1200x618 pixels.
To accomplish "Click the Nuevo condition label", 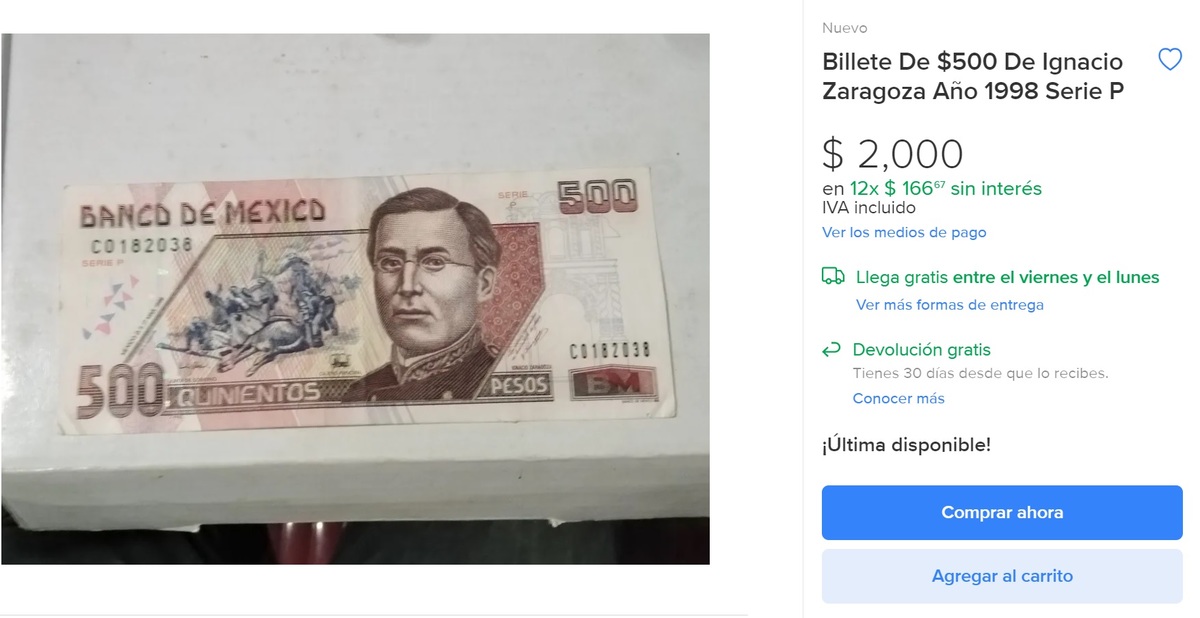I will coord(845,28).
